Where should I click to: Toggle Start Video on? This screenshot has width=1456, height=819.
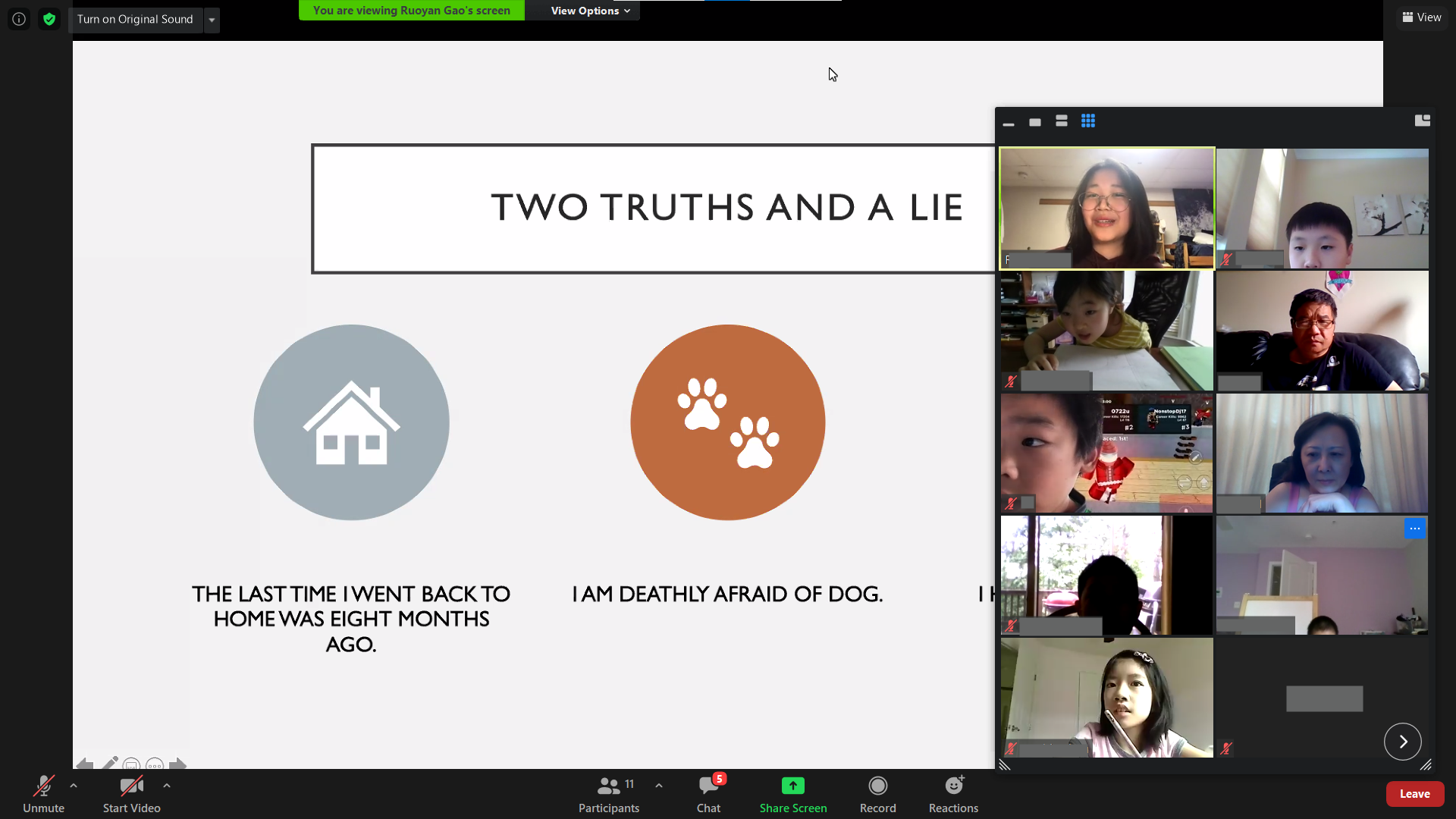[x=131, y=793]
